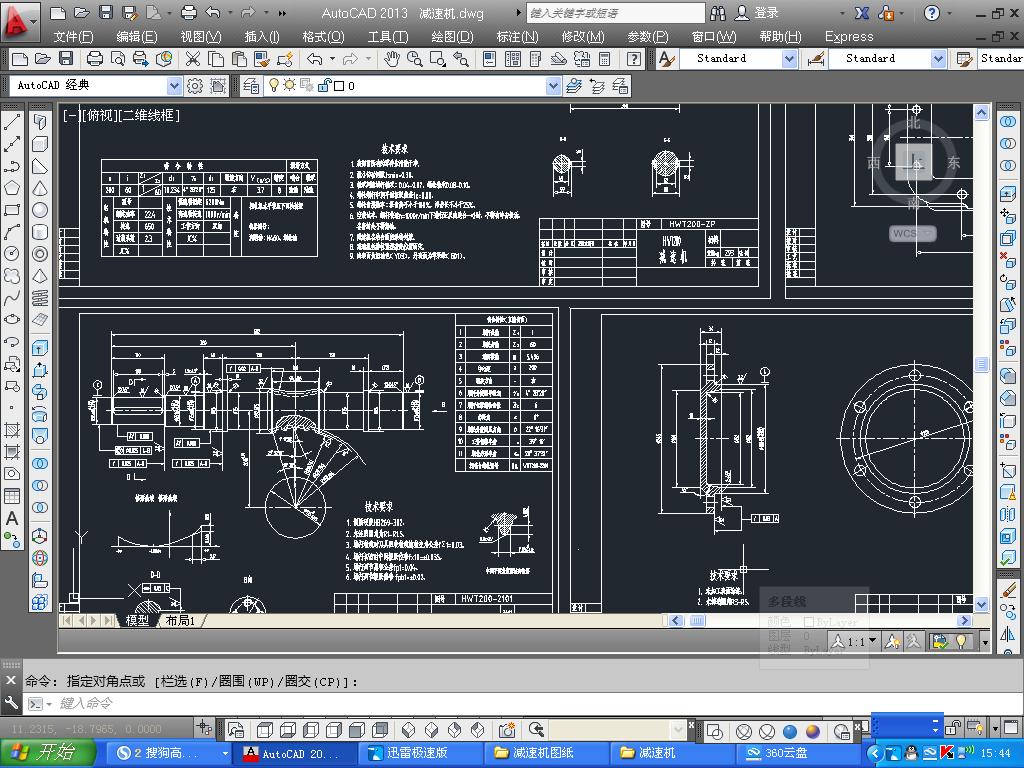
Task: Select the Pan hand tool
Action: (x=392, y=59)
